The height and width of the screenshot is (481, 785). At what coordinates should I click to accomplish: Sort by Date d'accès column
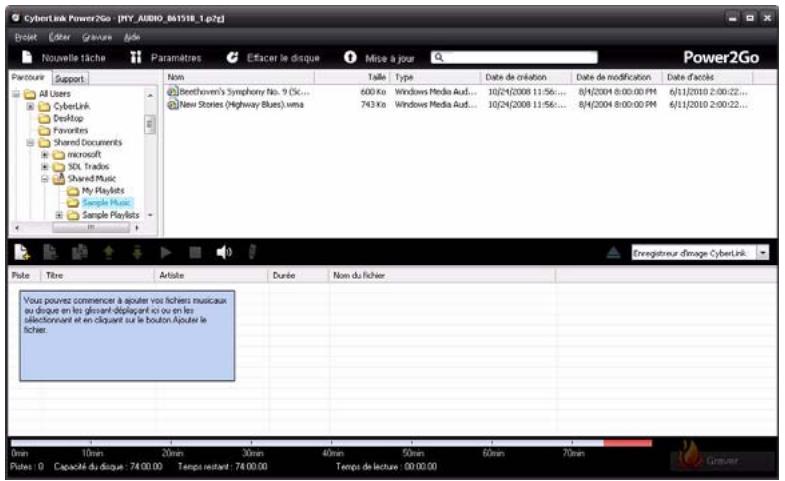click(x=707, y=77)
